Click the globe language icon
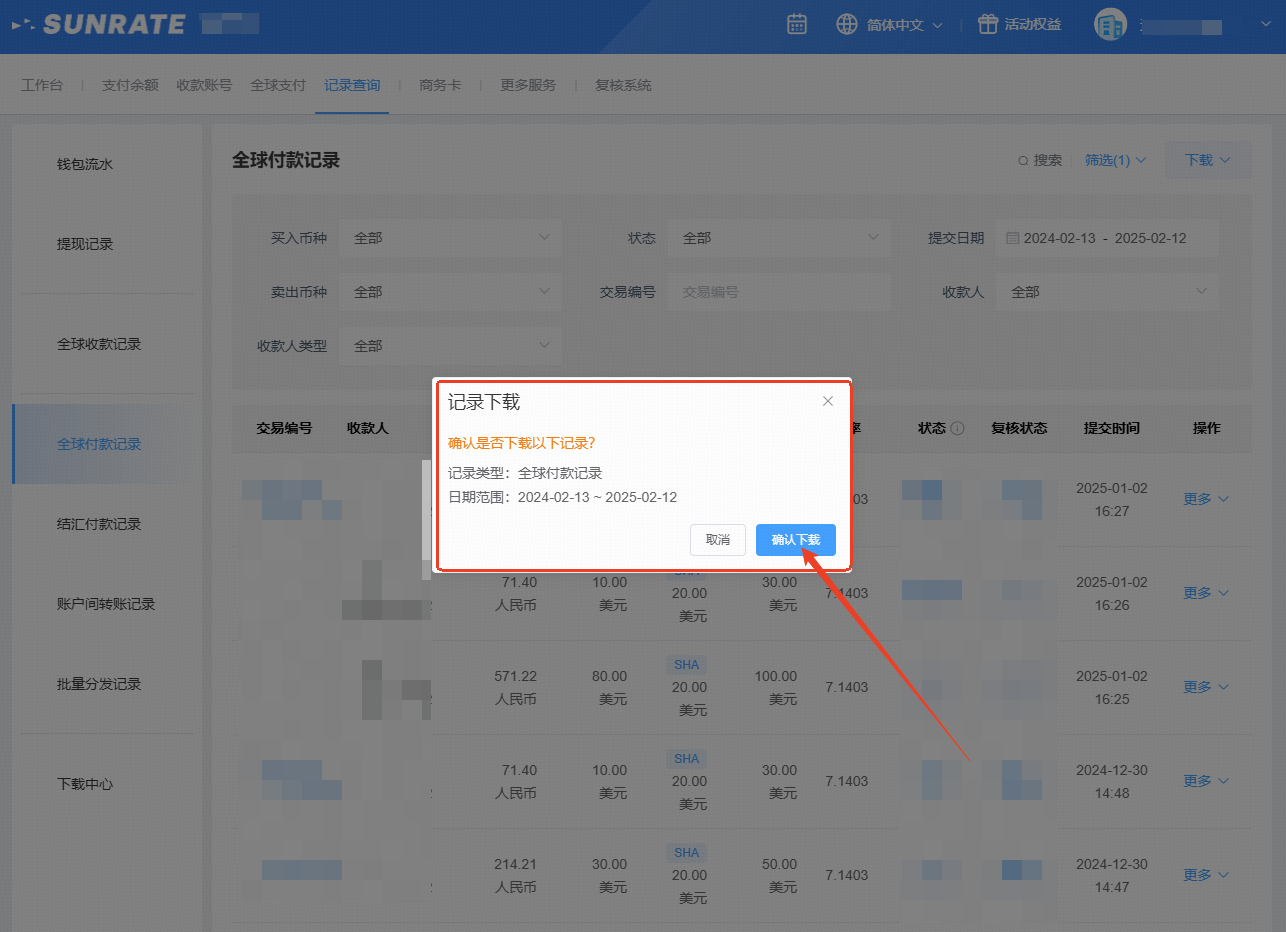This screenshot has height=932, width=1286. tap(847, 25)
